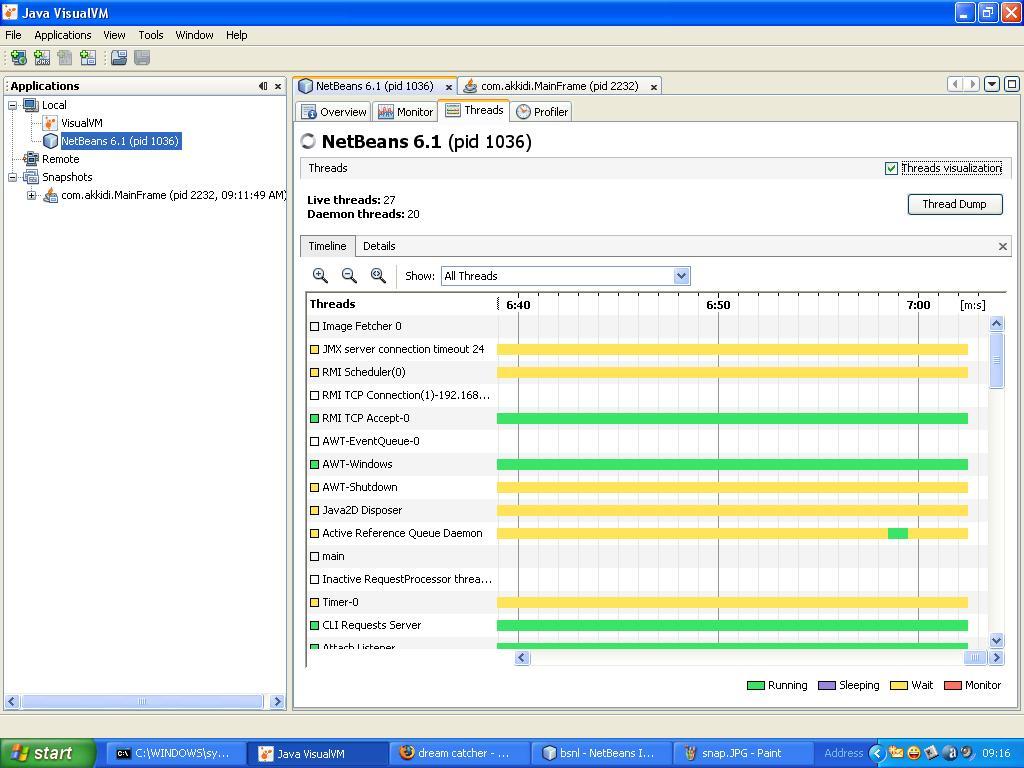
Task: Click the Scale to Fit zoom icon
Action: click(378, 276)
